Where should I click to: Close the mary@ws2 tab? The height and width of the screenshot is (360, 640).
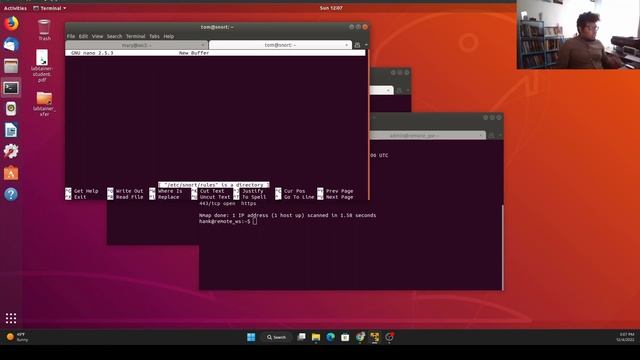pos(203,45)
